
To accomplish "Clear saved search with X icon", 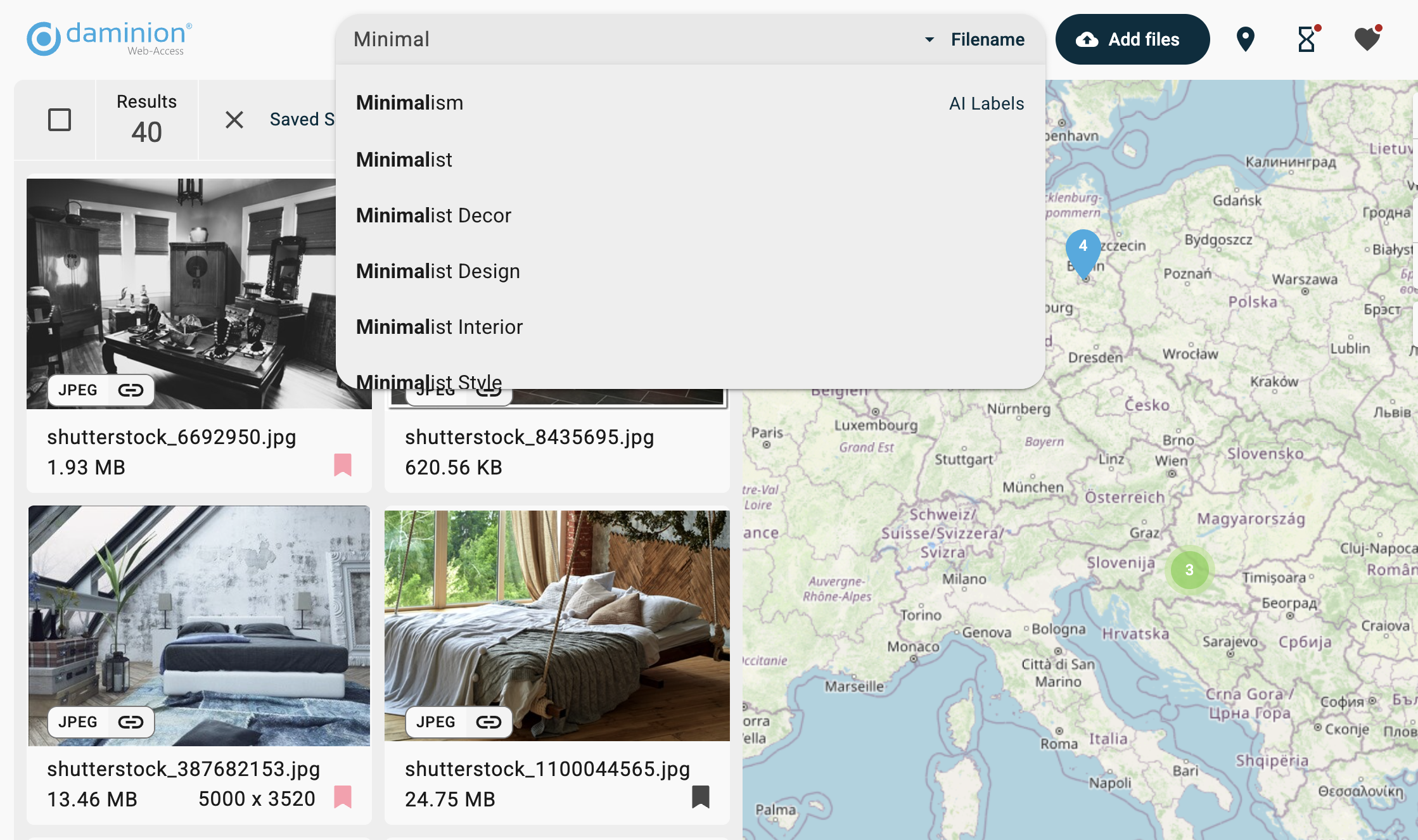I will [234, 120].
